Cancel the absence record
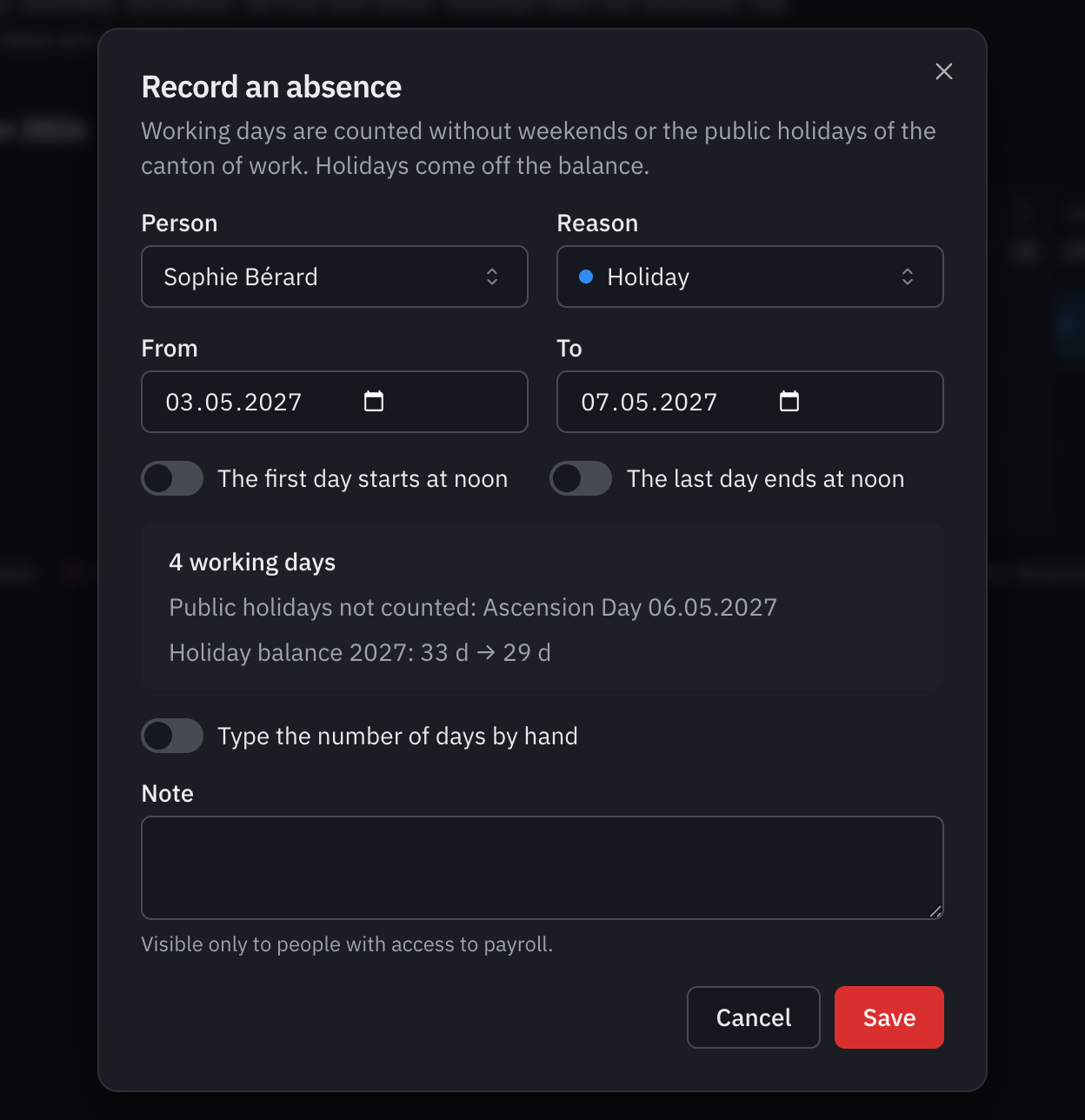The width and height of the screenshot is (1085, 1120). click(x=754, y=1017)
